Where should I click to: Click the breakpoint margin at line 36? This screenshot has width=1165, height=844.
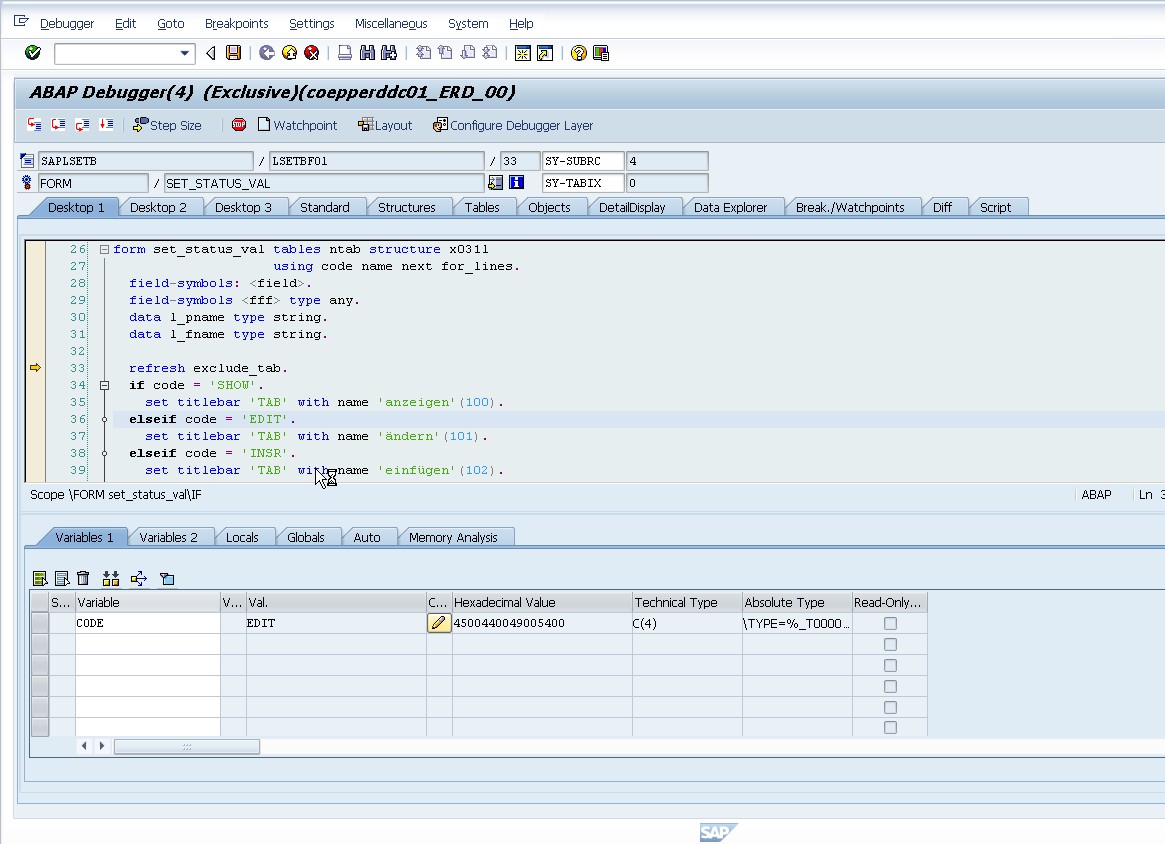pyautogui.click(x=35, y=419)
